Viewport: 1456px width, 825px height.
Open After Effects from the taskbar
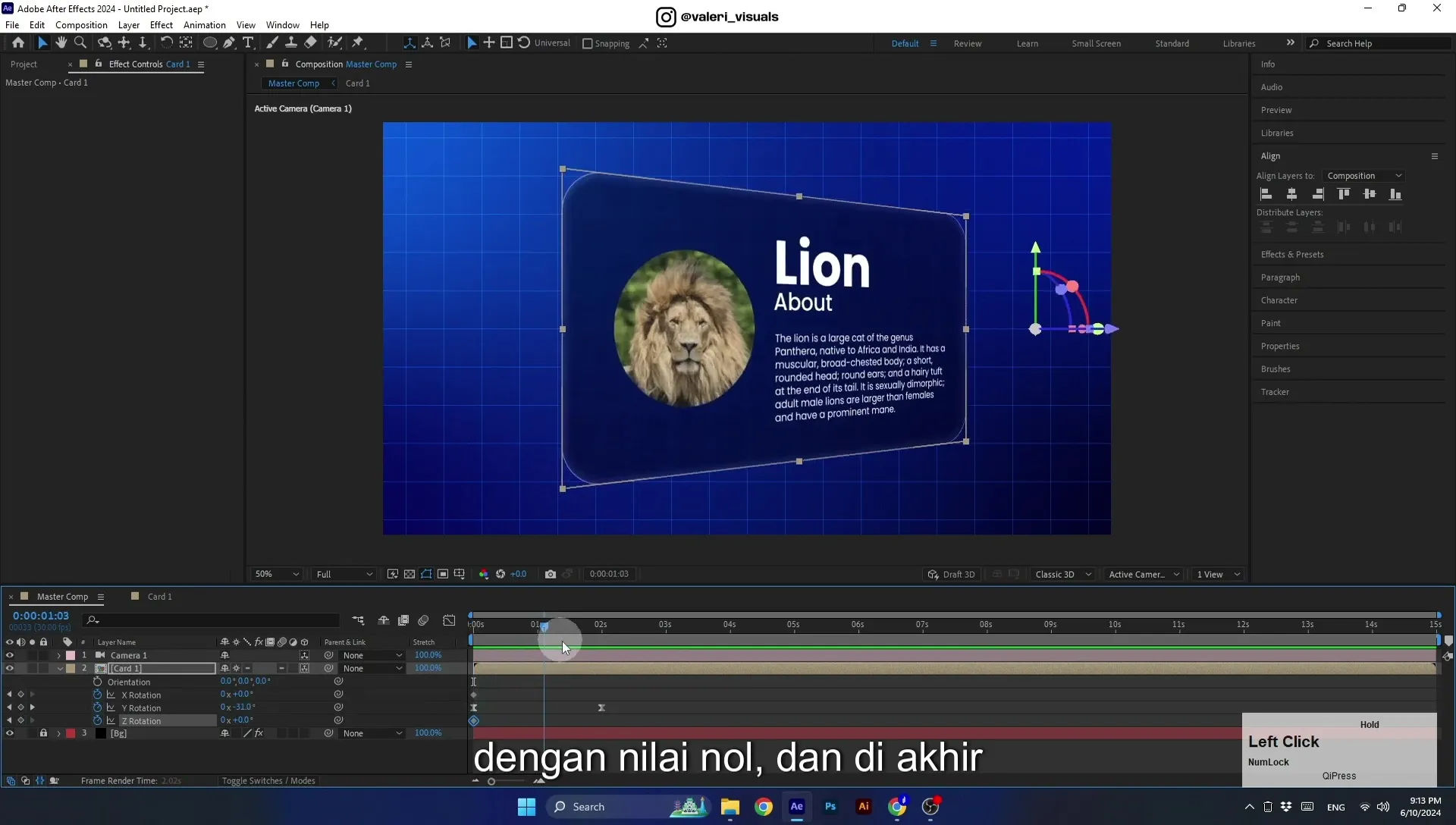797,807
